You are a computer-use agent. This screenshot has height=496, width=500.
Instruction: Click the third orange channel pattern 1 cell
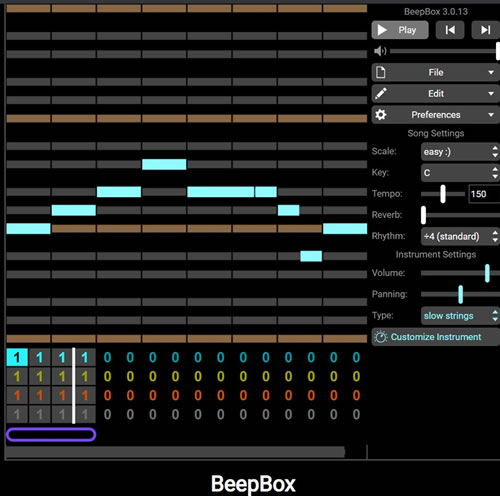coord(62,396)
